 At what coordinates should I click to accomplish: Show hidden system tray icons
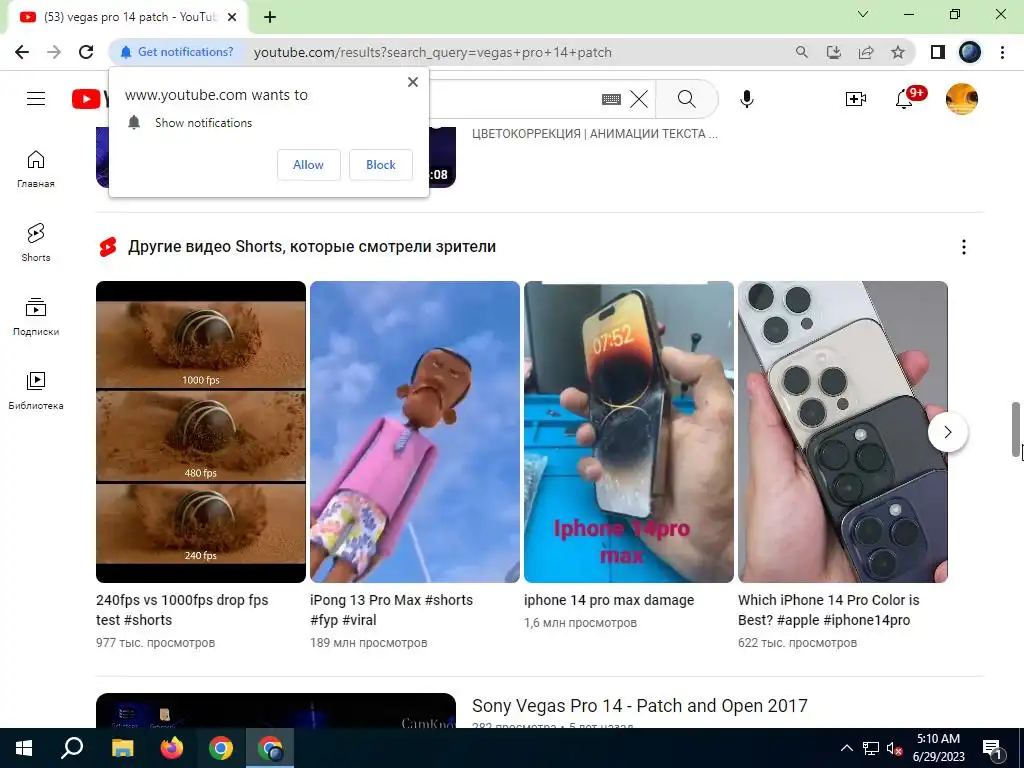(x=846, y=748)
